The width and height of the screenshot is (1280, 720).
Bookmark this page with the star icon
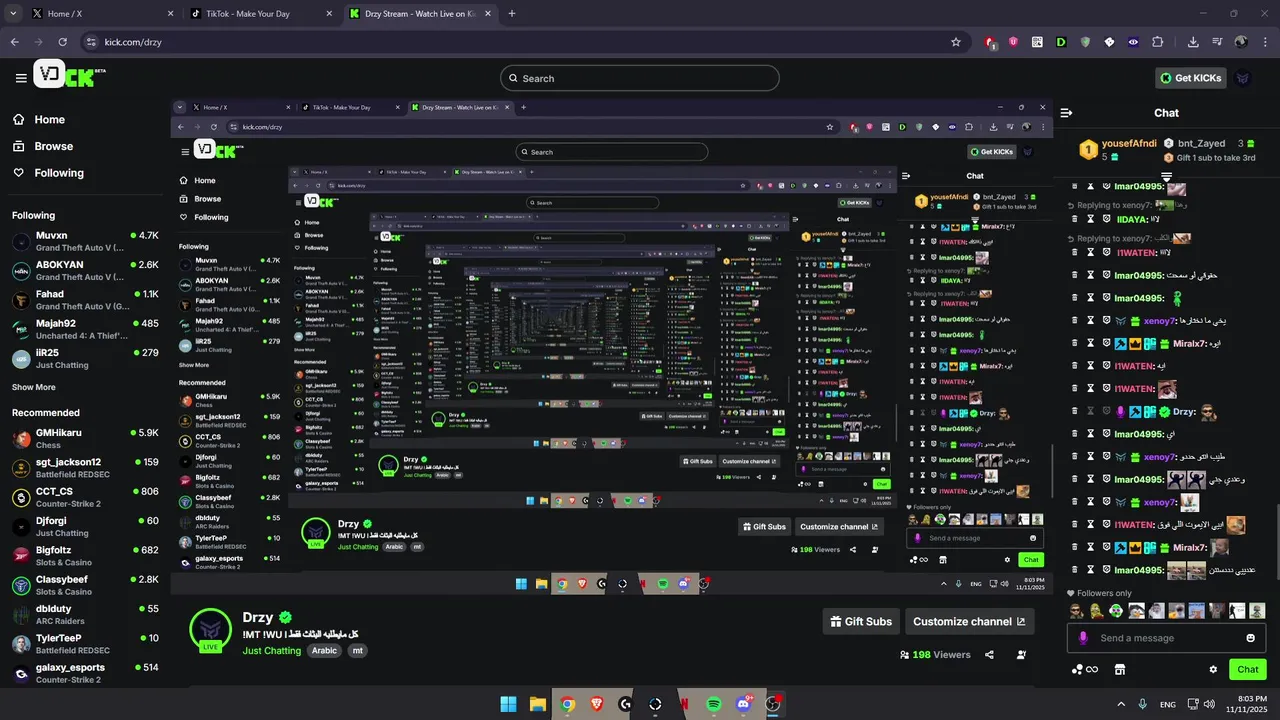click(956, 42)
